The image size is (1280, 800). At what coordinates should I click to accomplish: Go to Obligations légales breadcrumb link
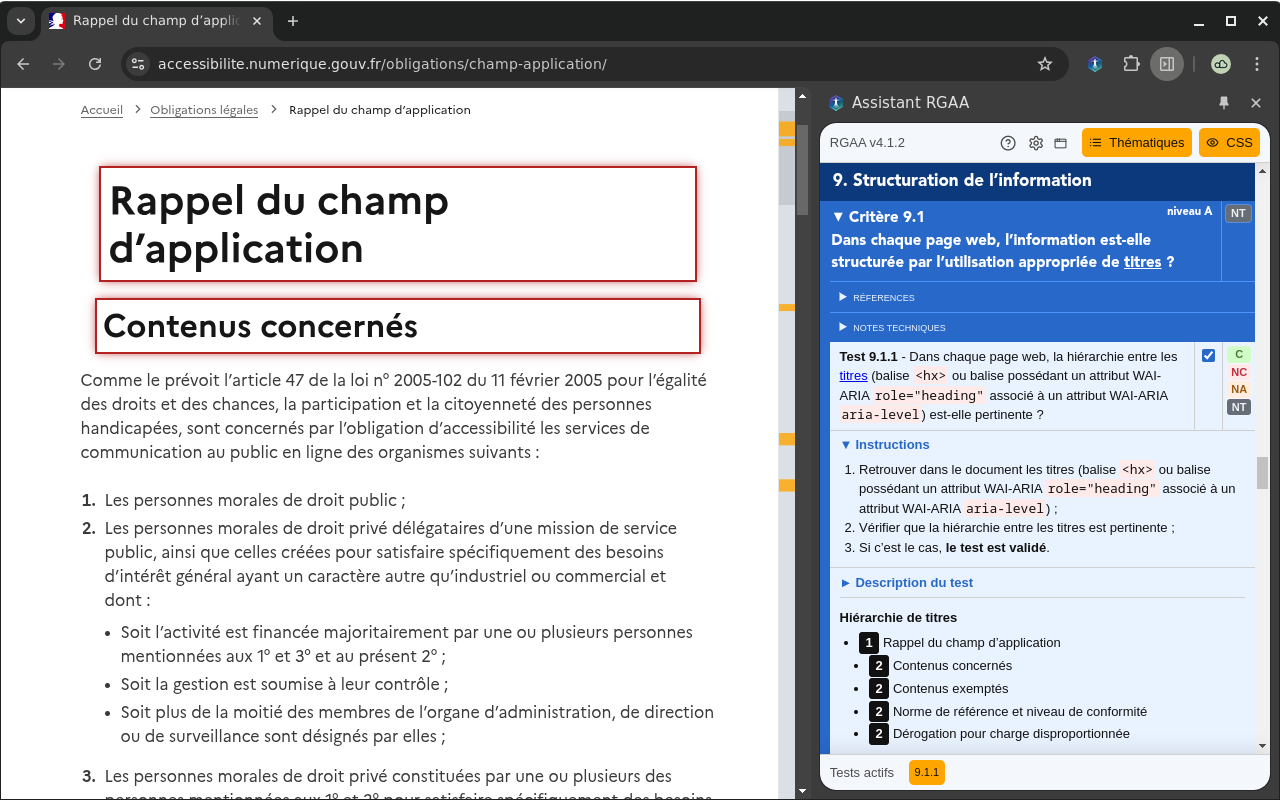[204, 110]
